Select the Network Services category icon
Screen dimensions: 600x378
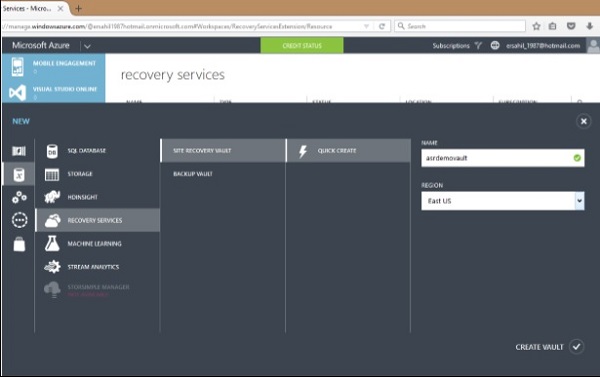pyautogui.click(x=20, y=220)
